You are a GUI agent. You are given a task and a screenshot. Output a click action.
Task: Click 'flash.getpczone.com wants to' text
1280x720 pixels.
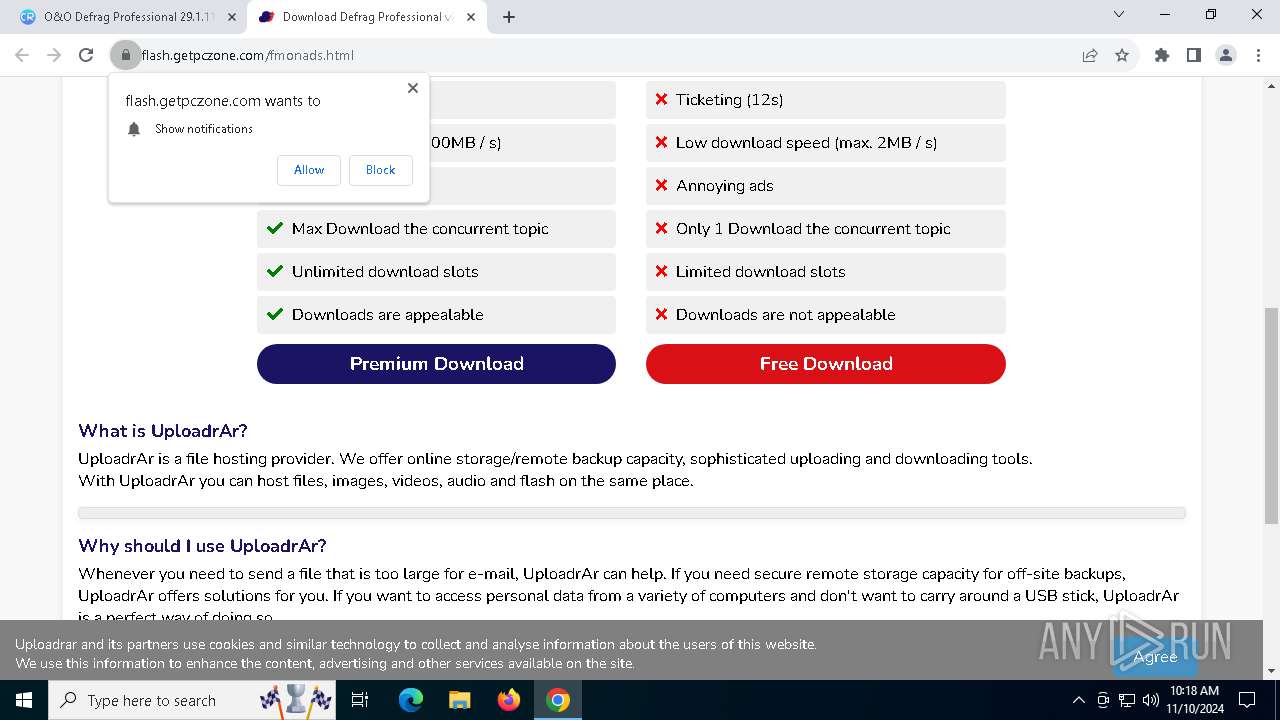(x=223, y=101)
